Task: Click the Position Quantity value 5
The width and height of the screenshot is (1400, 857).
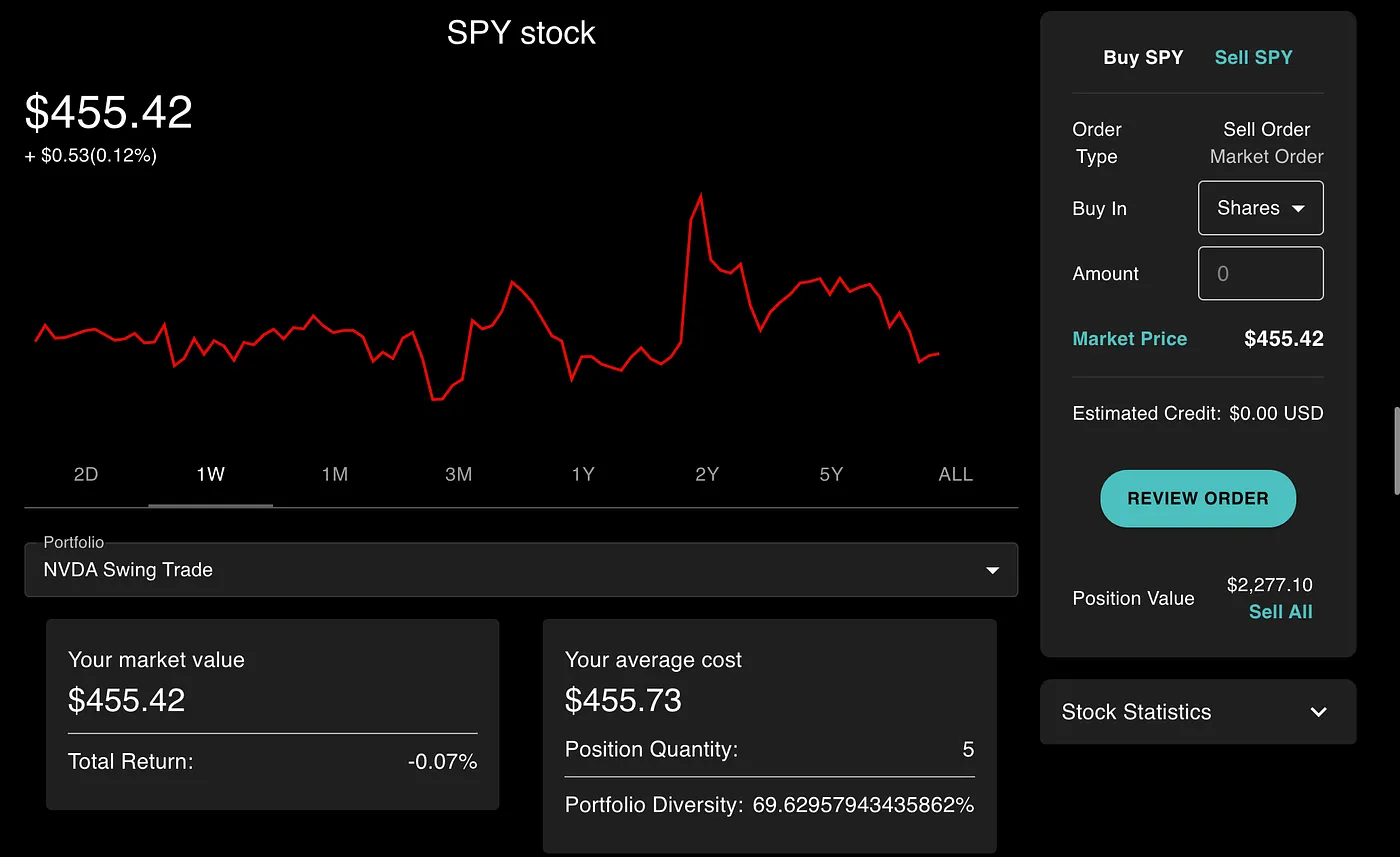Action: tap(968, 749)
